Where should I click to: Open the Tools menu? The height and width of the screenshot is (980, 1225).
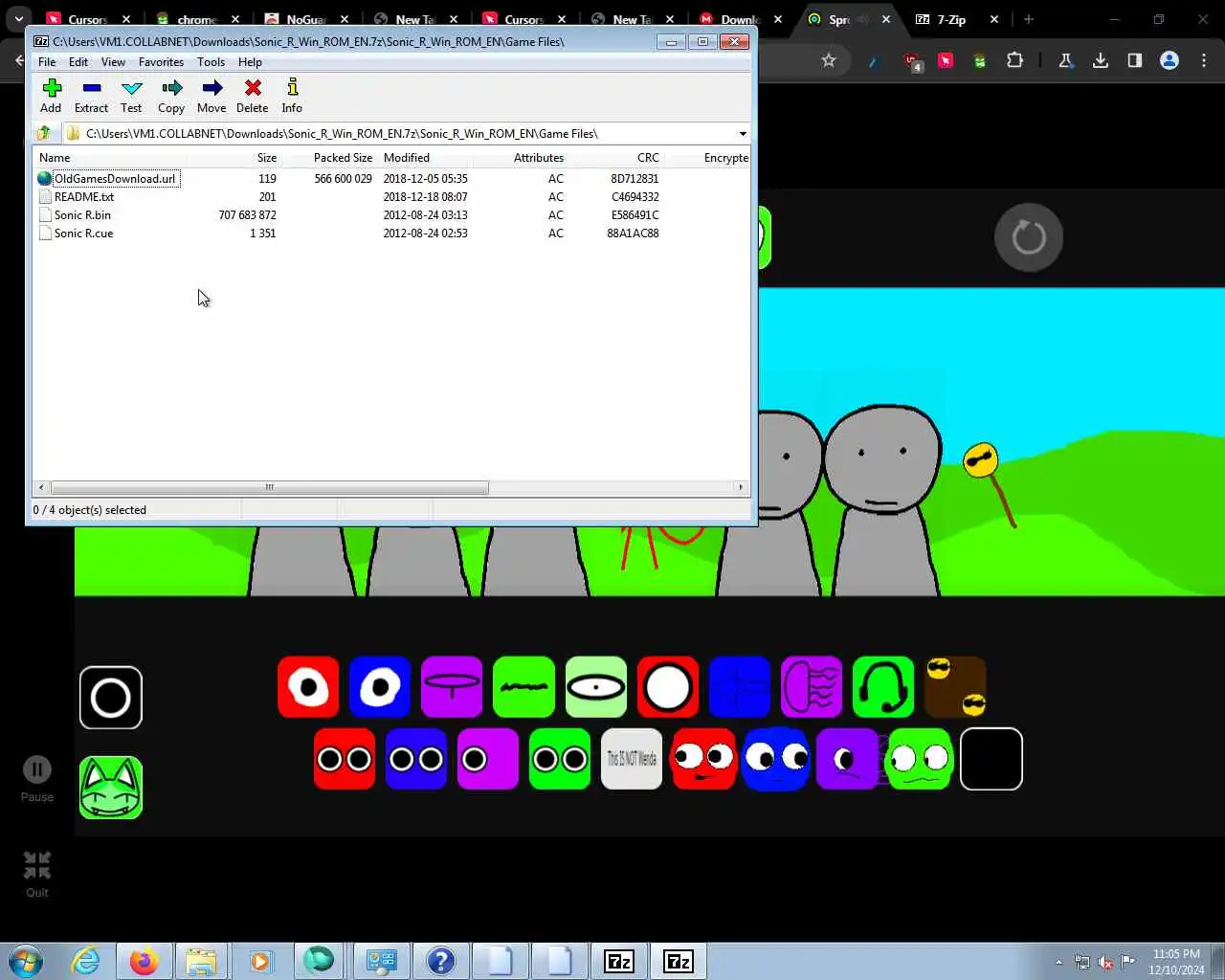(211, 62)
